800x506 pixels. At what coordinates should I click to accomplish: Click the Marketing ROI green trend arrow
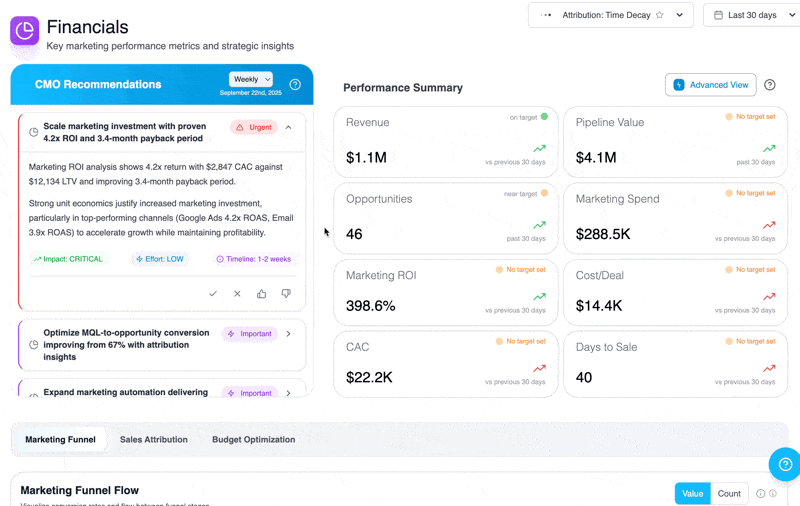[540, 296]
